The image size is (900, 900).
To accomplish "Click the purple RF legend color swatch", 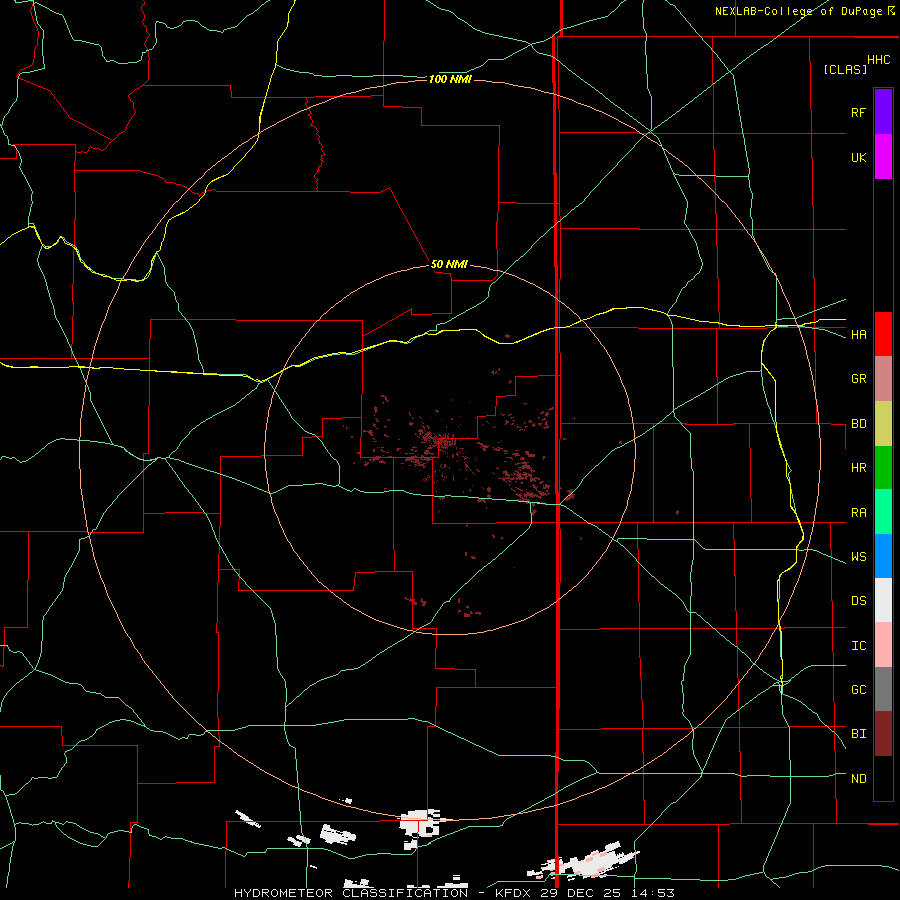I will (x=883, y=112).
